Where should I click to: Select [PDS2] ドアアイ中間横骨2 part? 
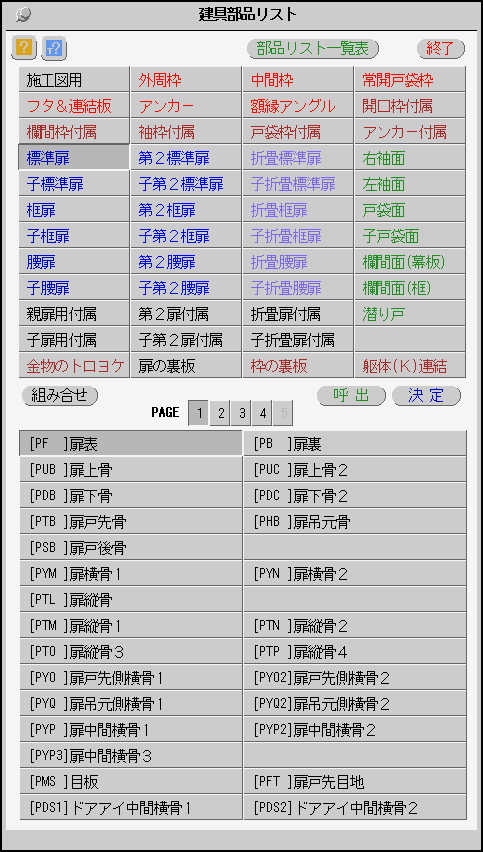click(x=355, y=807)
